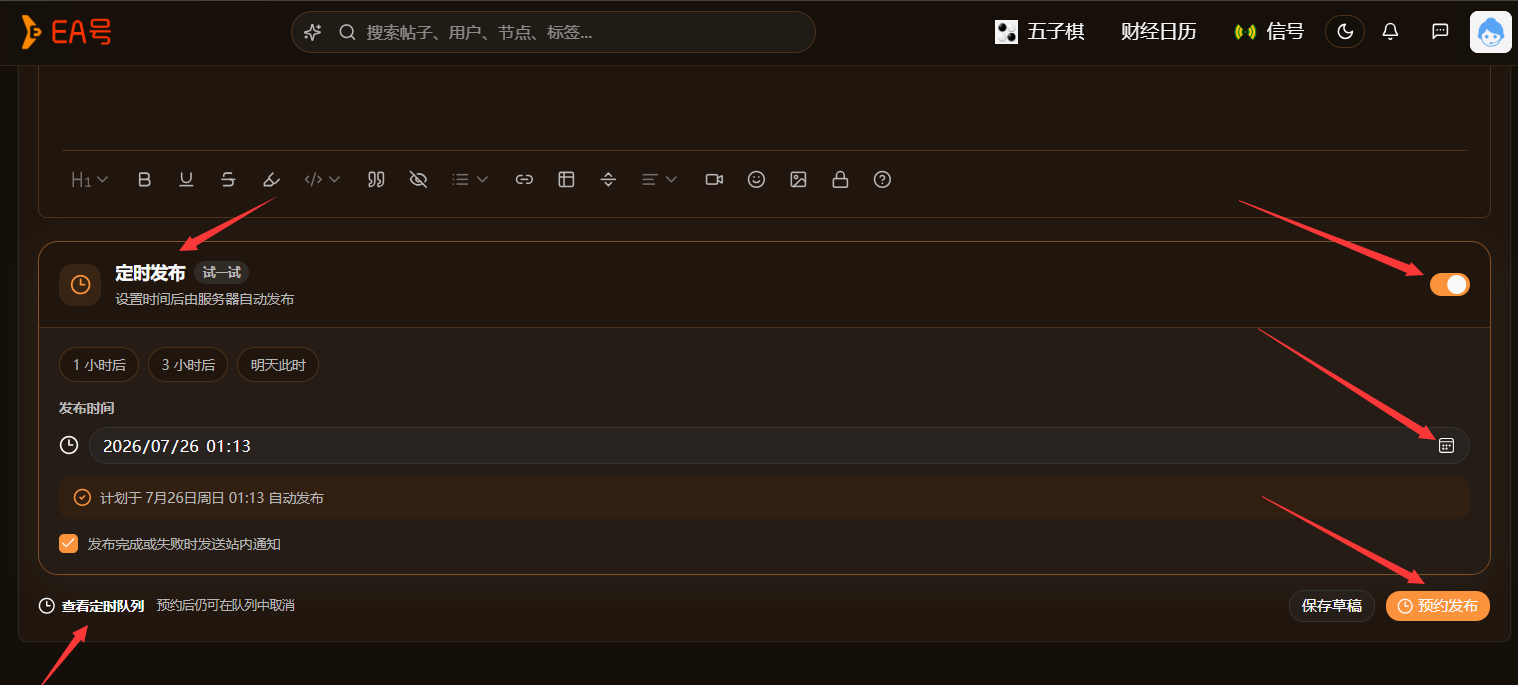Open 财经日历 in top navigation
This screenshot has width=1518, height=685.
pyautogui.click(x=1159, y=32)
